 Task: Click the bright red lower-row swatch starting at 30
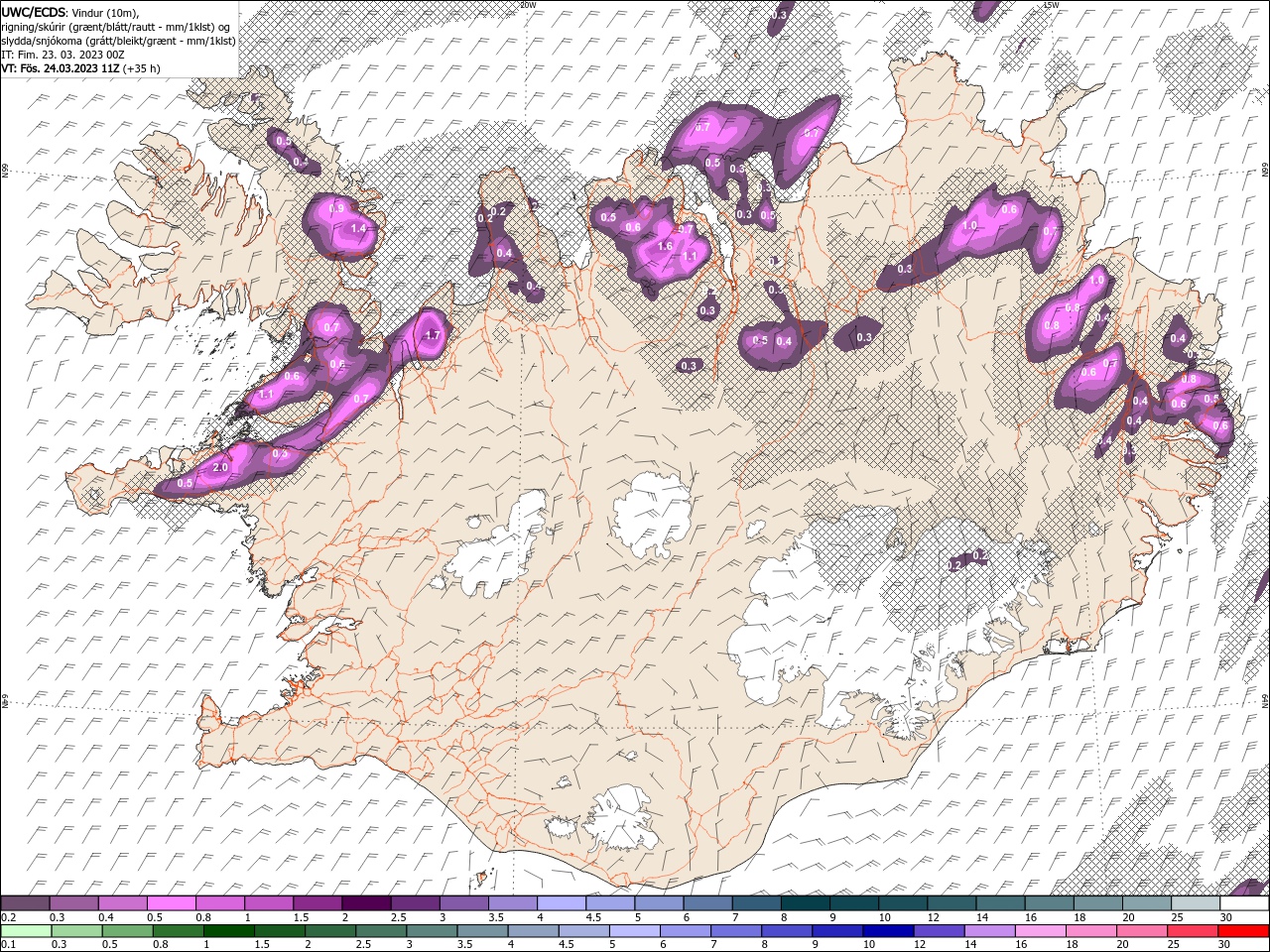coord(1244,930)
